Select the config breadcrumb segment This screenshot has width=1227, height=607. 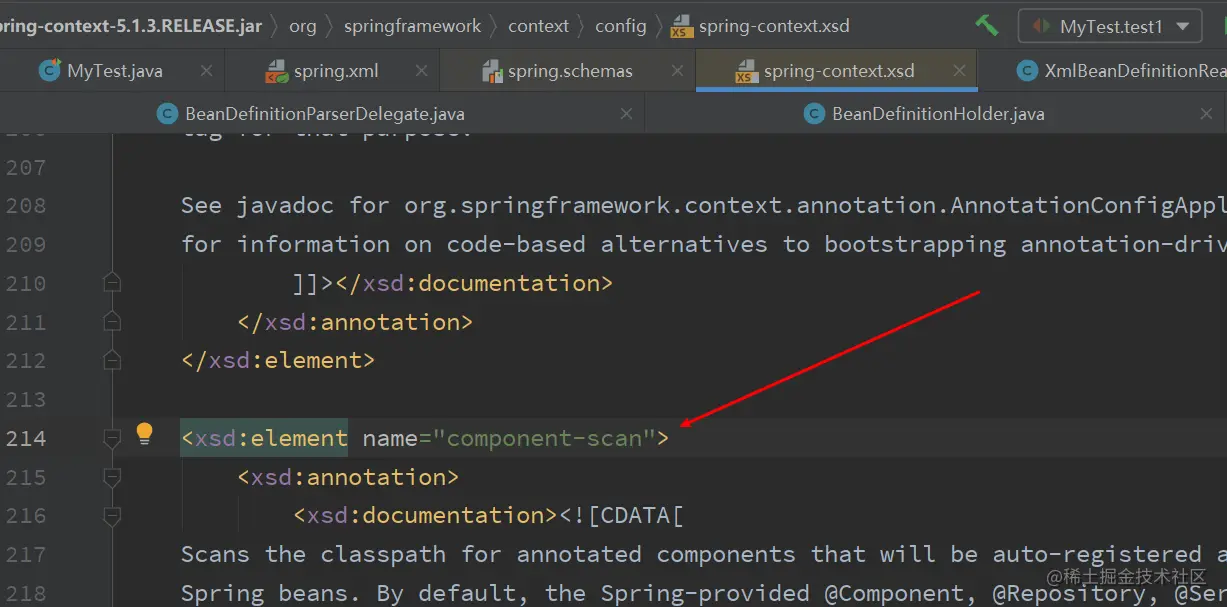point(621,26)
